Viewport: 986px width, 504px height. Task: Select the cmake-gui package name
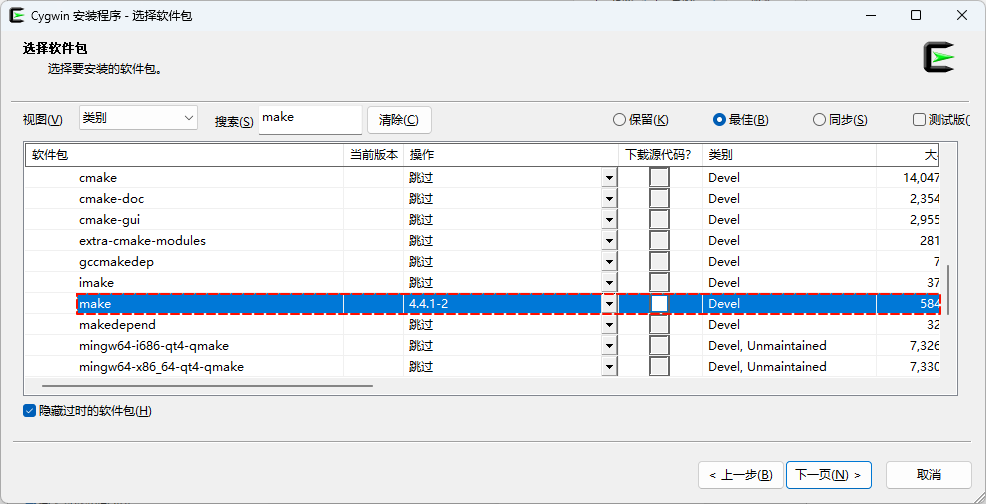click(x=109, y=220)
